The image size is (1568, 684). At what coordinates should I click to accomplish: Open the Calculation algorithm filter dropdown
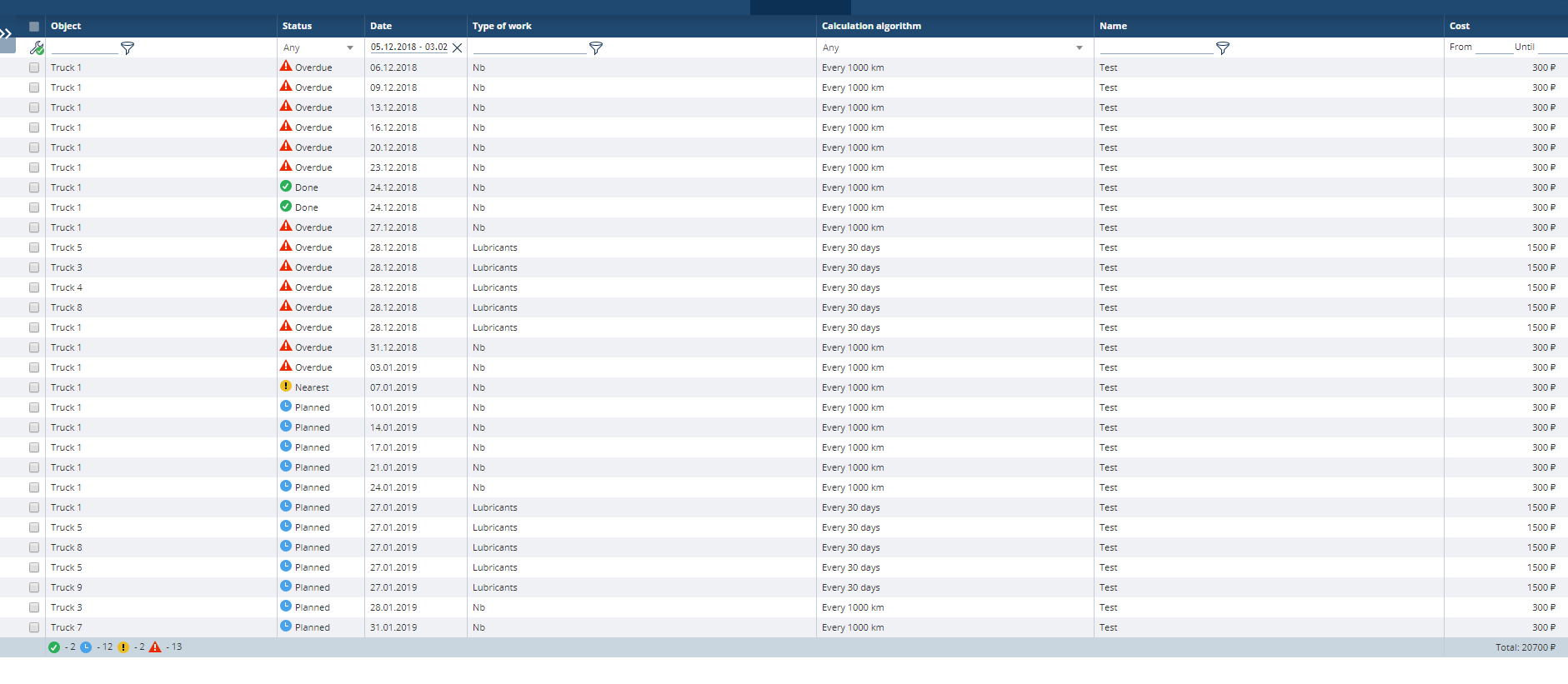coord(953,48)
